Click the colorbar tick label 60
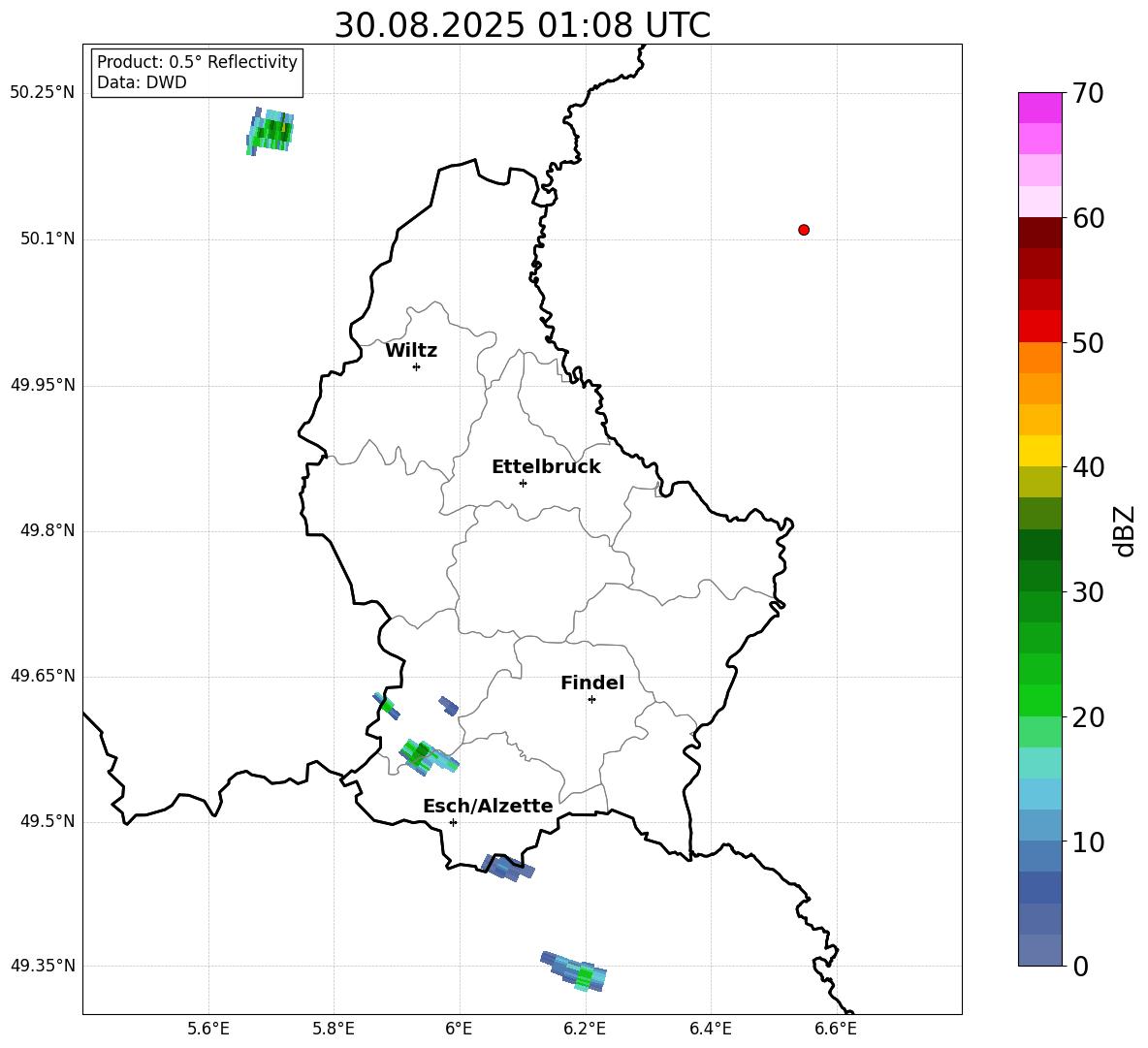Image resolution: width=1148 pixels, height=1048 pixels. (1089, 218)
